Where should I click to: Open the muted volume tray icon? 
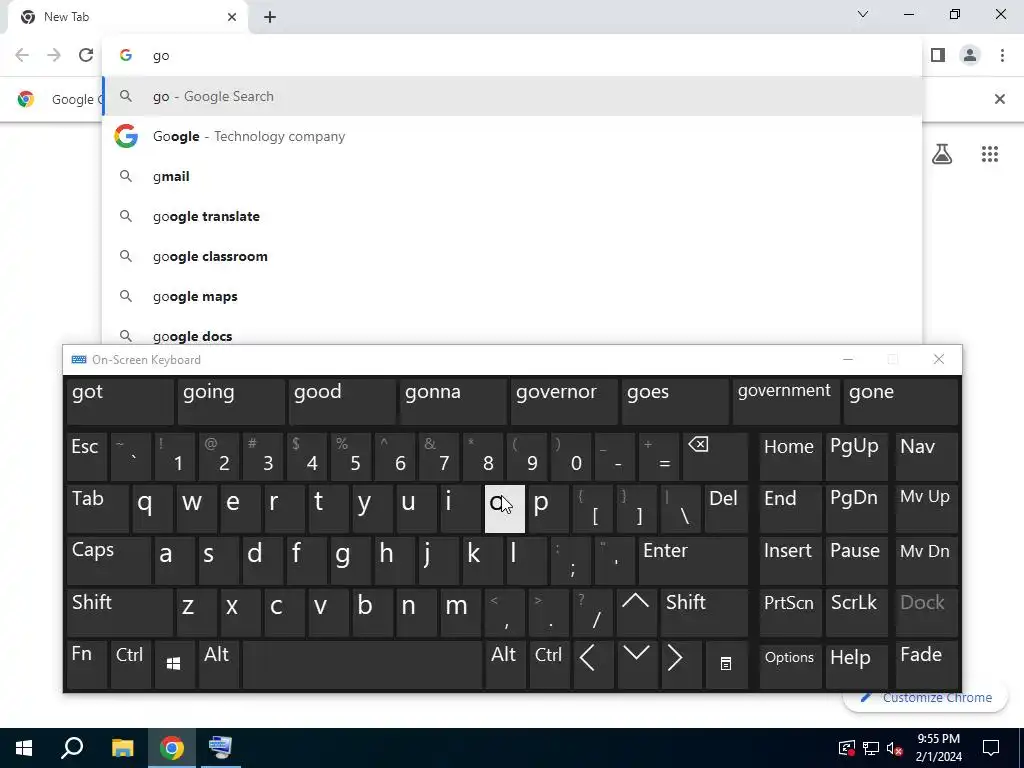[895, 748]
